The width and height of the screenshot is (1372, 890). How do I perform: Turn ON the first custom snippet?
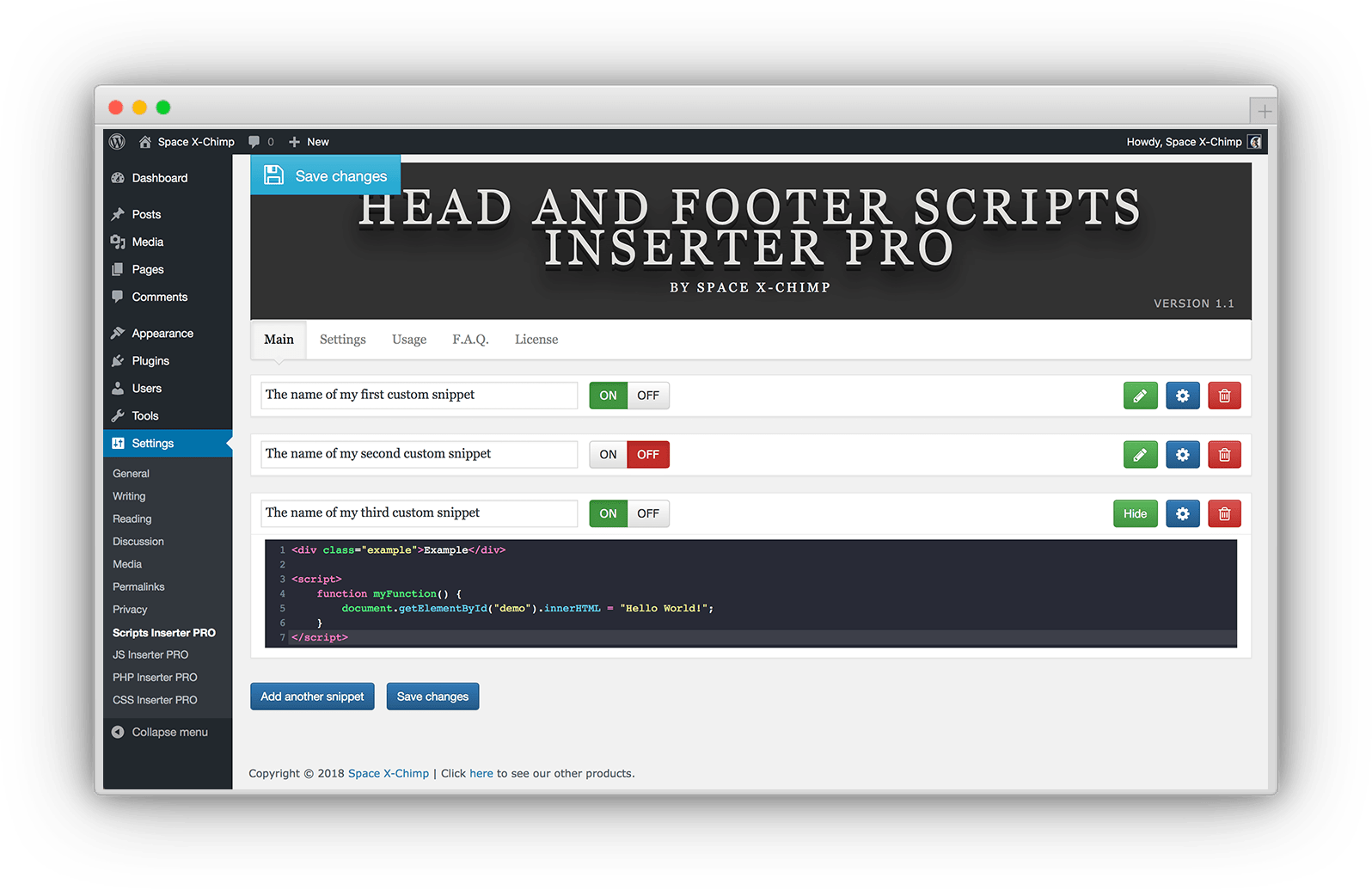[608, 396]
